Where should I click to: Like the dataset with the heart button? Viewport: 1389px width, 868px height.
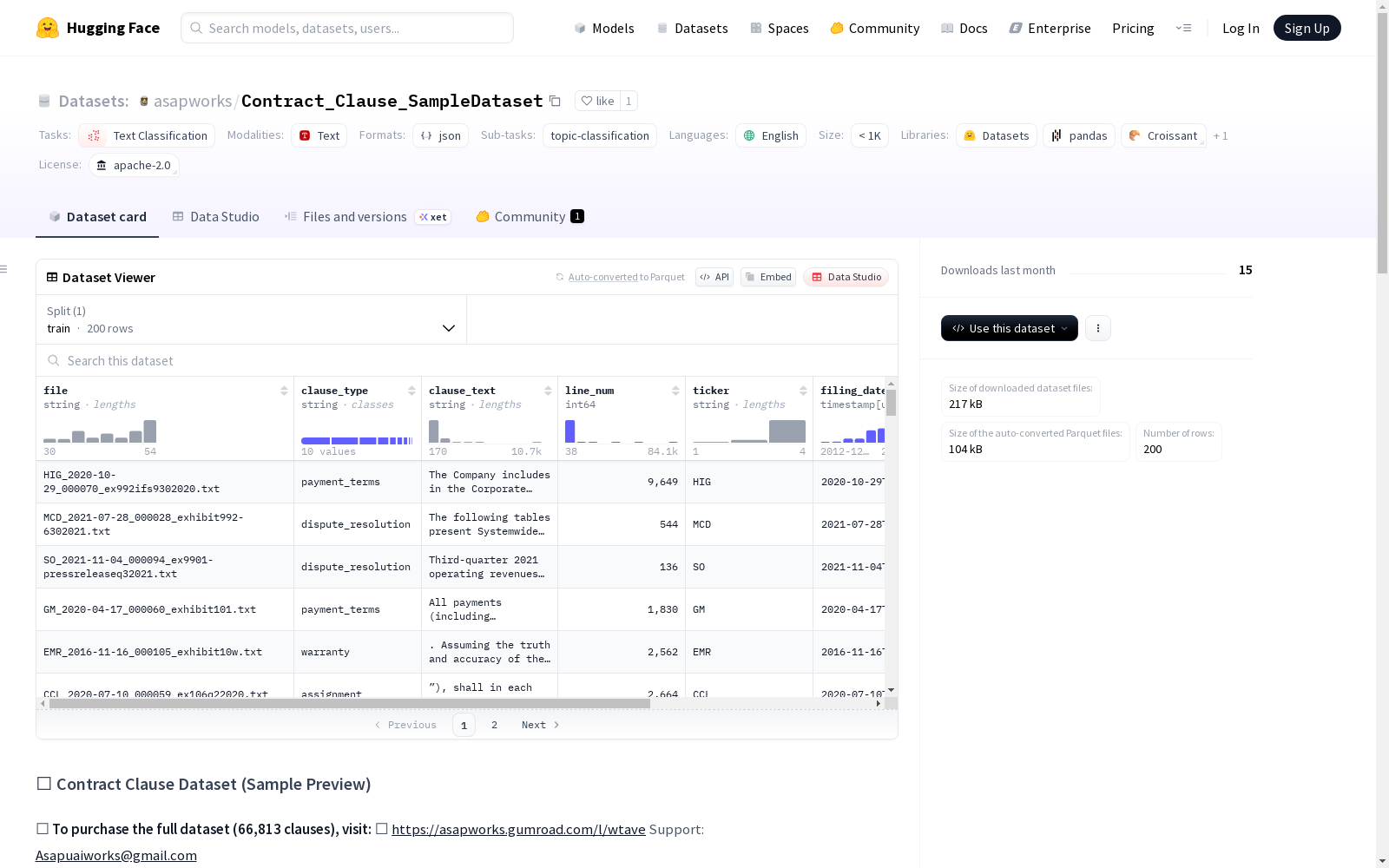click(x=597, y=101)
